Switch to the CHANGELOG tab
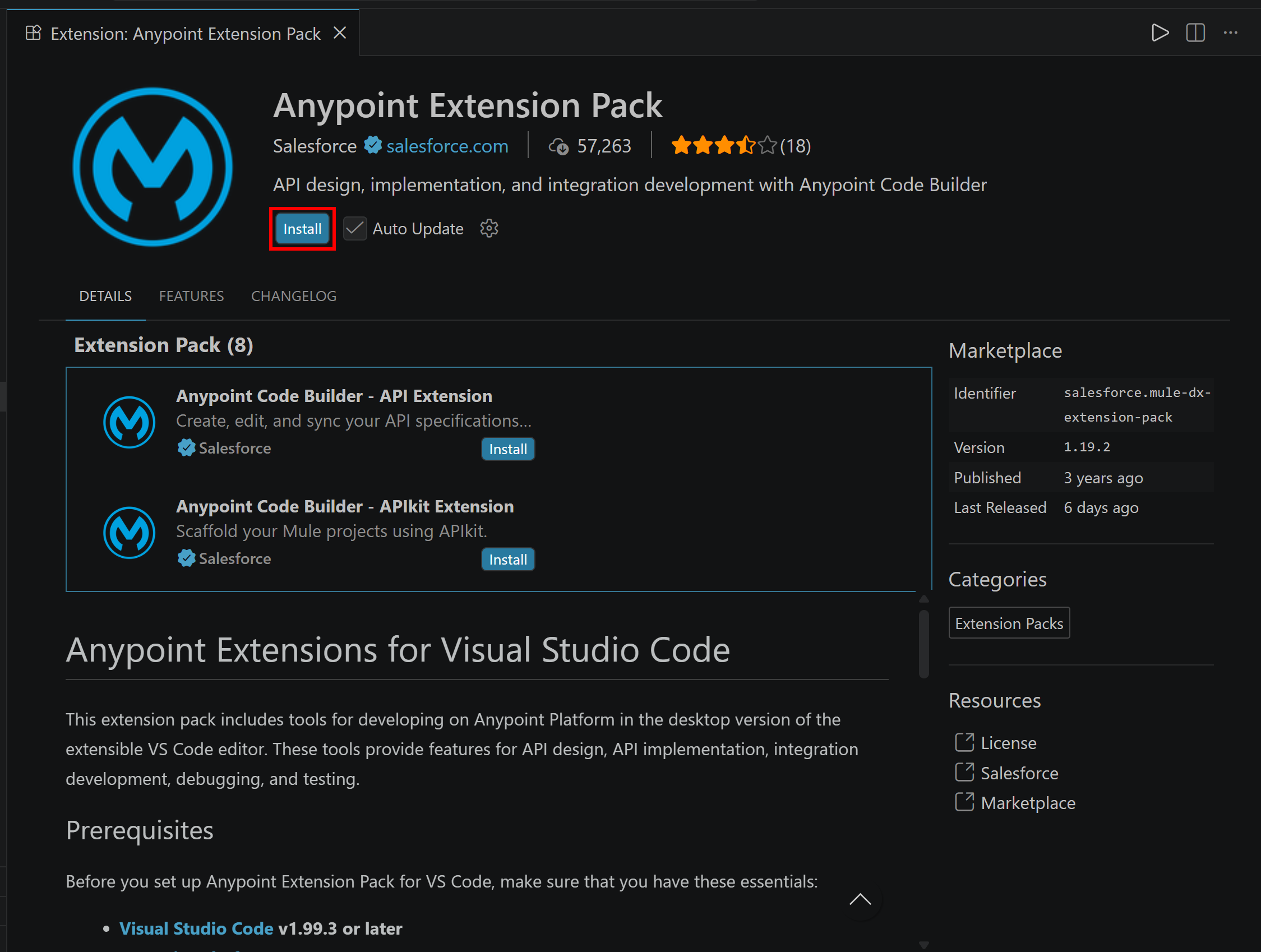The width and height of the screenshot is (1261, 952). 294,297
